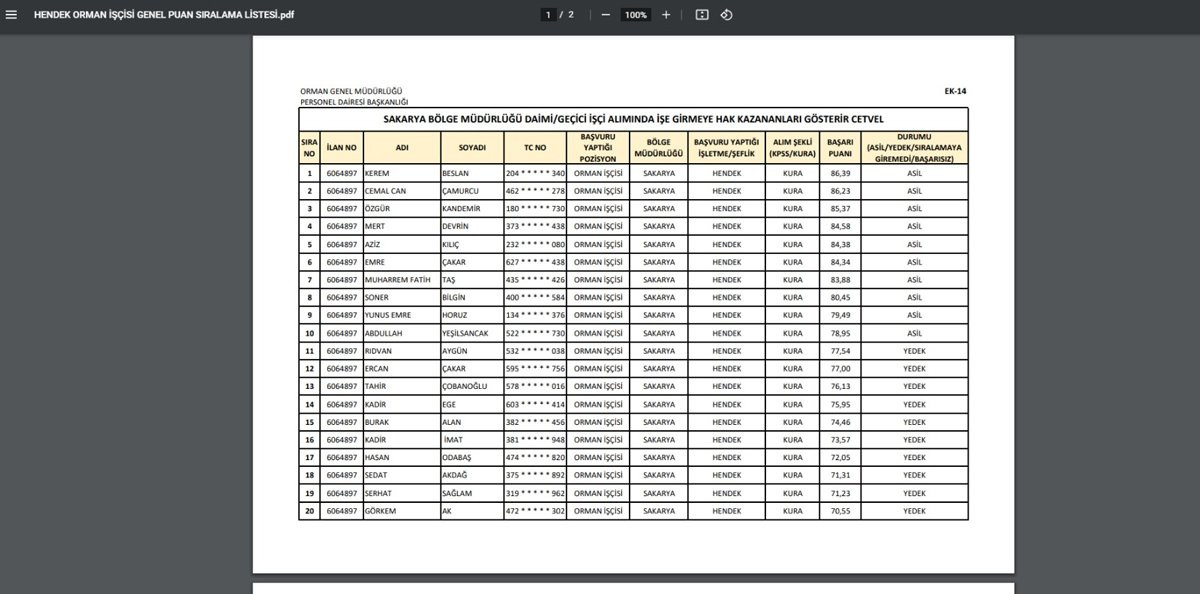Click the zoom in plus button
Screen dimensions: 1200x594
point(666,15)
